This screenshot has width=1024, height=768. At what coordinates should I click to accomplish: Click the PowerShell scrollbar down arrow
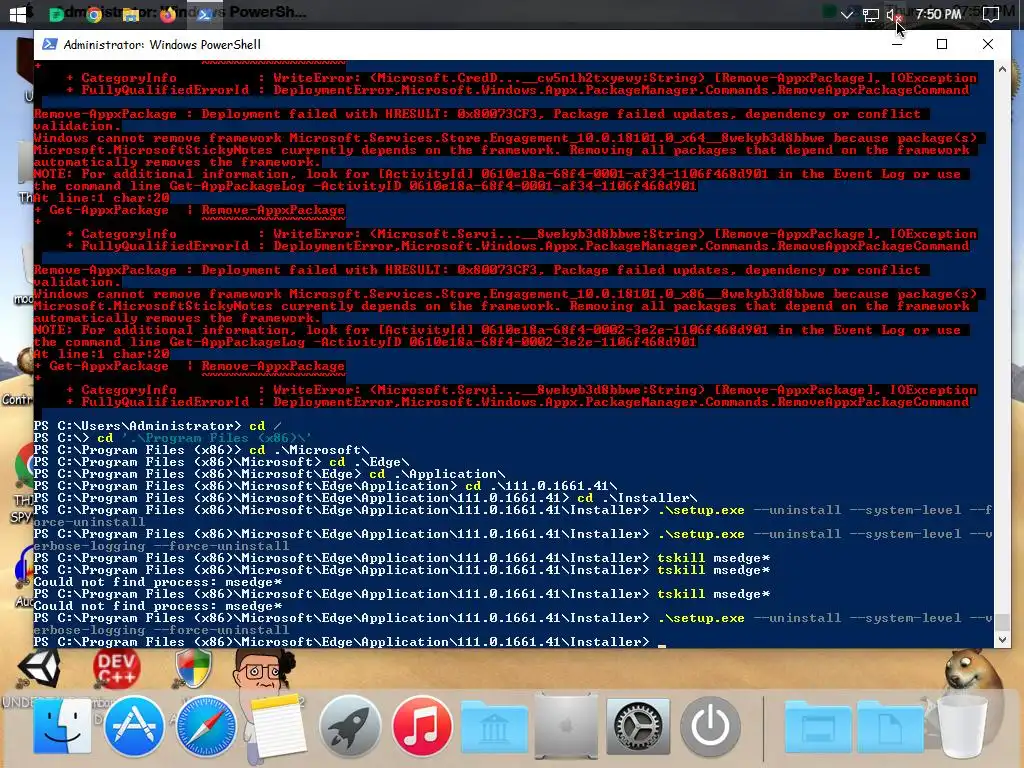(1002, 640)
